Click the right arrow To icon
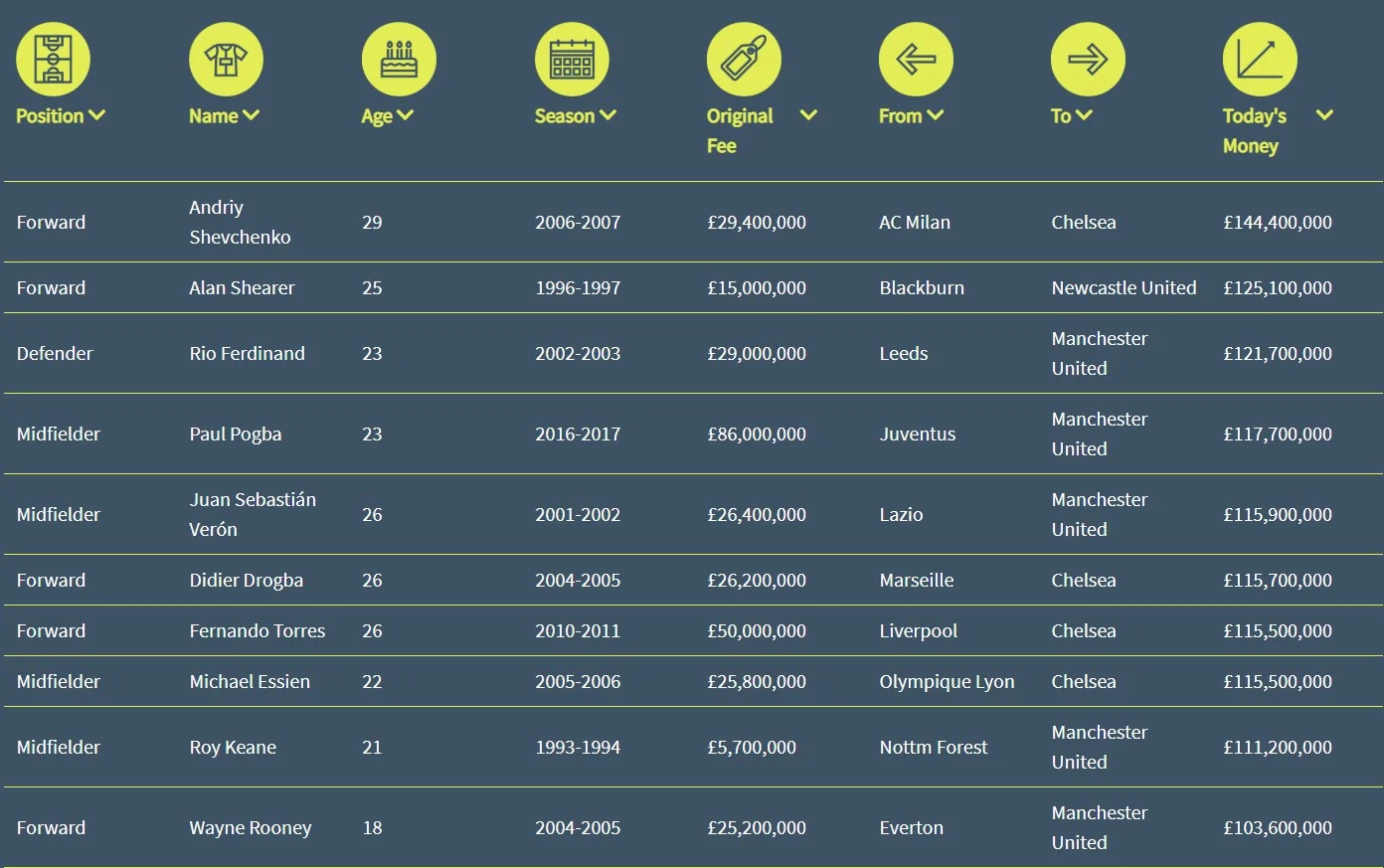Screen dimensions: 1384x868 point(1088,60)
